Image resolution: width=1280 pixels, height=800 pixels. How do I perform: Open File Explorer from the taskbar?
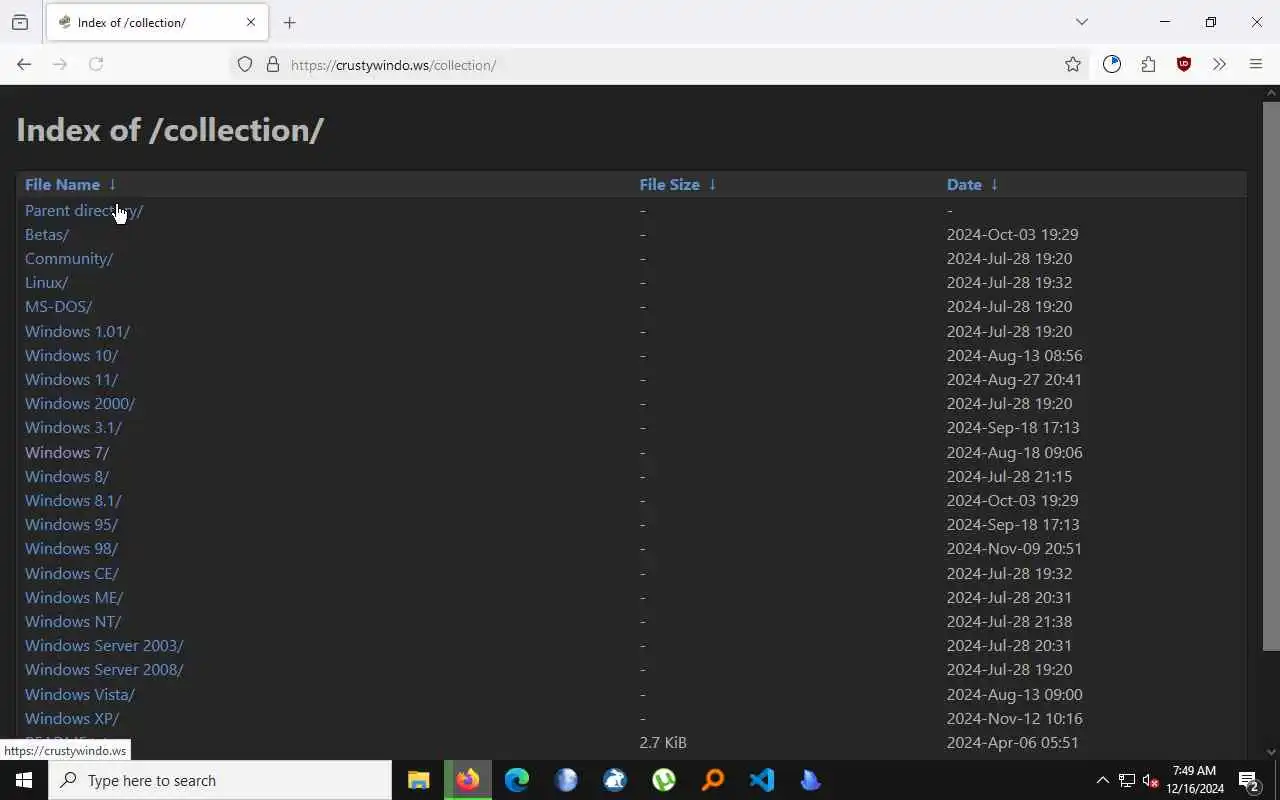(x=419, y=780)
